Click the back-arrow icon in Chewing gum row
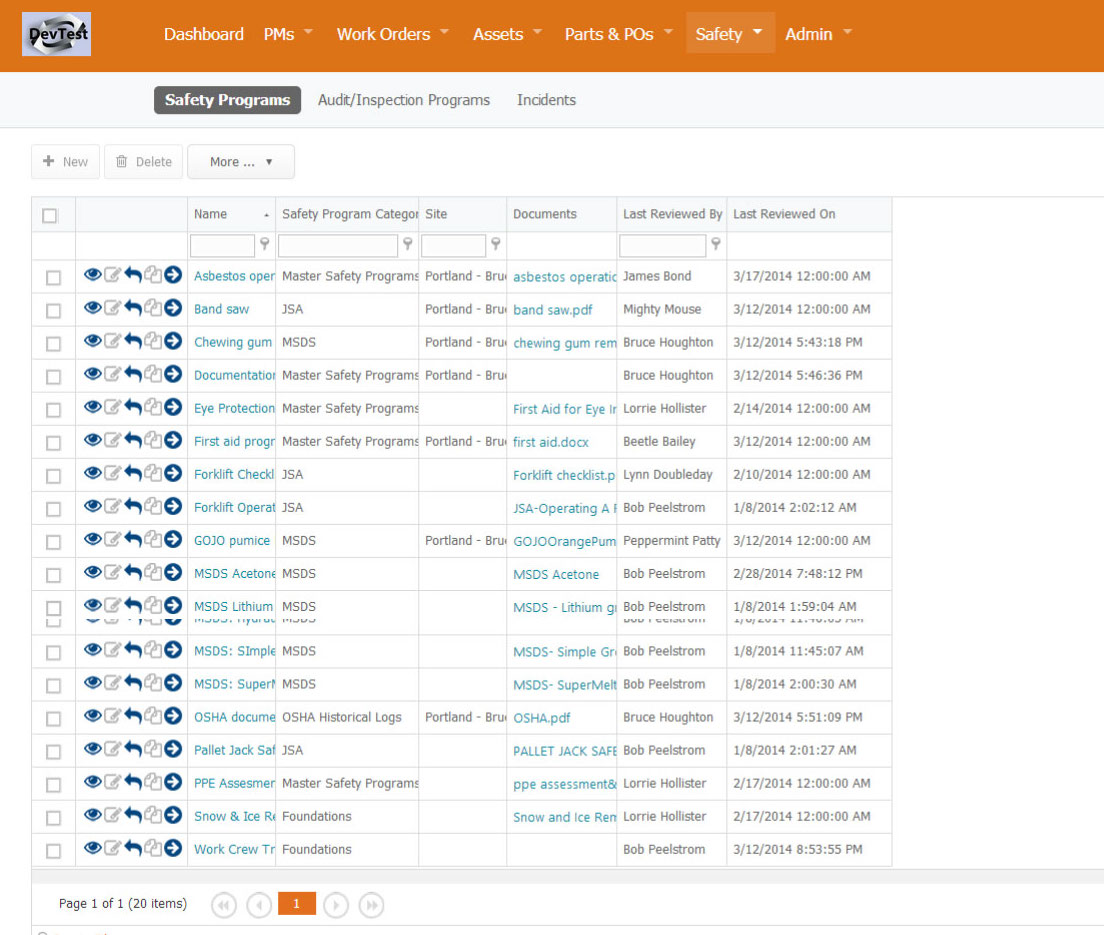The image size is (1104, 935). coord(132,341)
